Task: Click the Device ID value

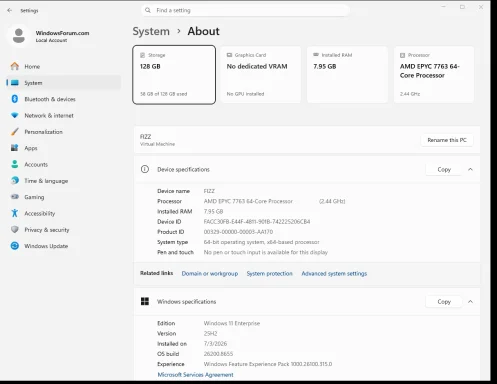Action: [257, 222]
